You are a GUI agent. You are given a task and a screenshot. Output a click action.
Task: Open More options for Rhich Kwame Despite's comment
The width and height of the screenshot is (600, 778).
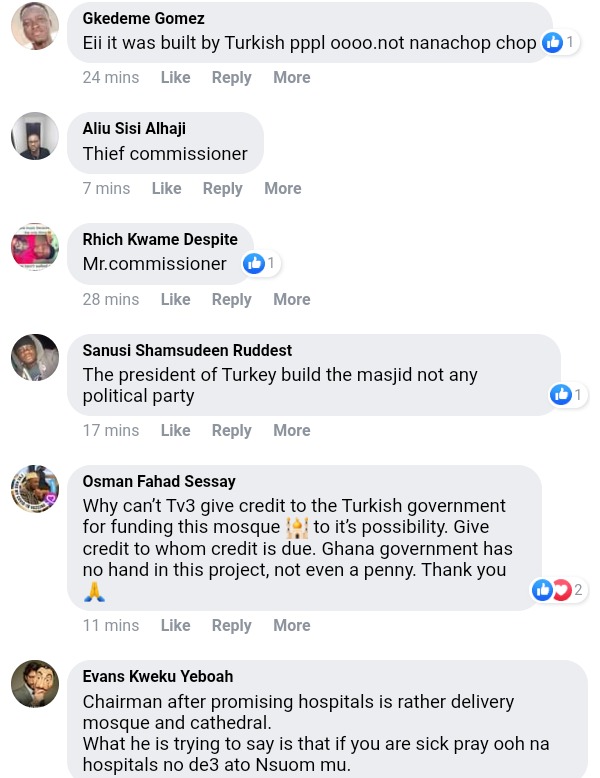pos(292,300)
